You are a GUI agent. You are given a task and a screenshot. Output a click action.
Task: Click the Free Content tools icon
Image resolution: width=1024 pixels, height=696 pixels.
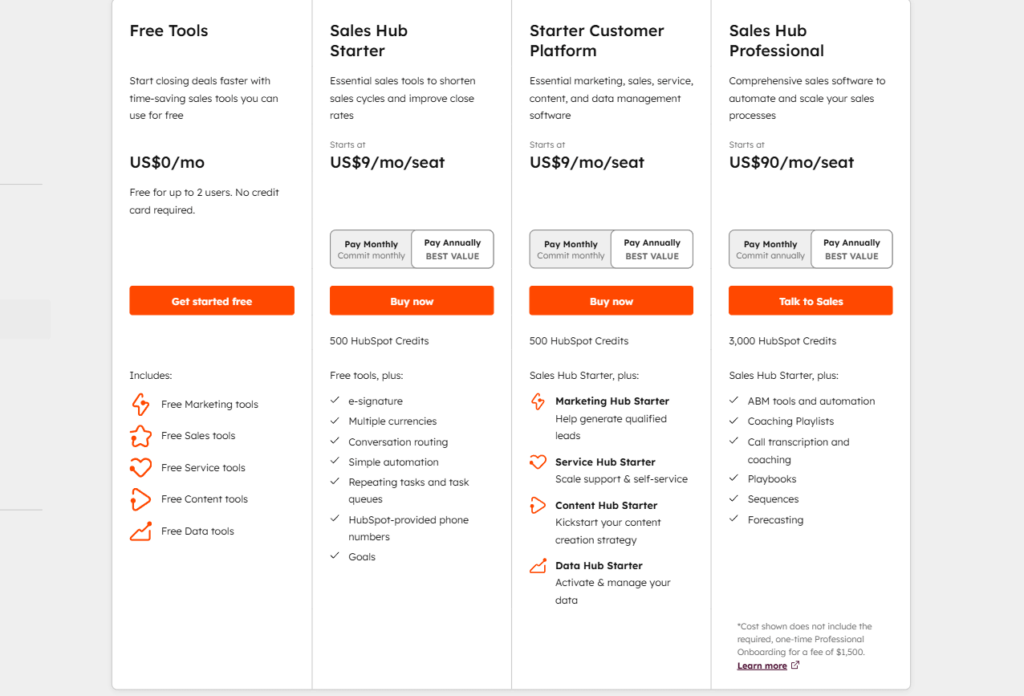(x=141, y=499)
